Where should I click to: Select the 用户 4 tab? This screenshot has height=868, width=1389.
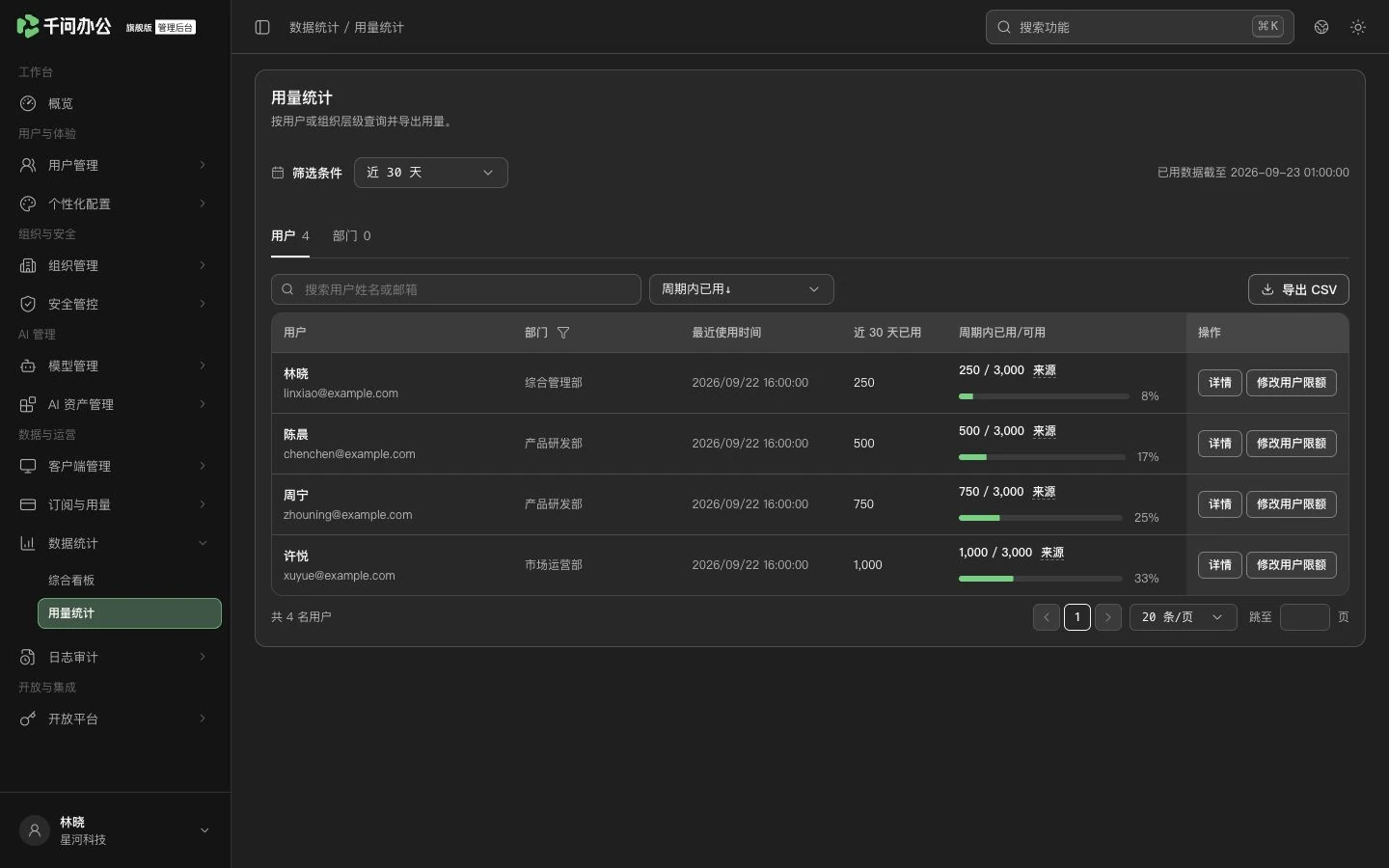click(x=290, y=236)
